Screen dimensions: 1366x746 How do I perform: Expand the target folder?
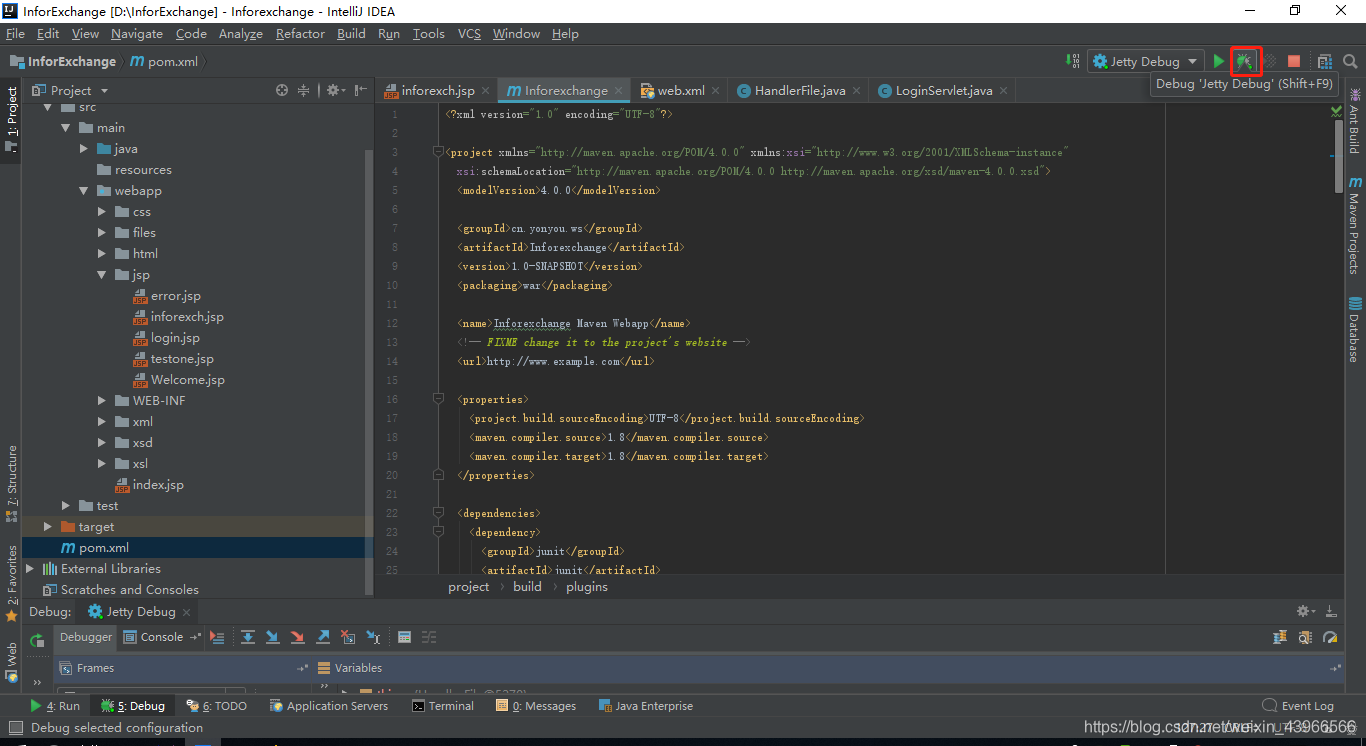48,527
